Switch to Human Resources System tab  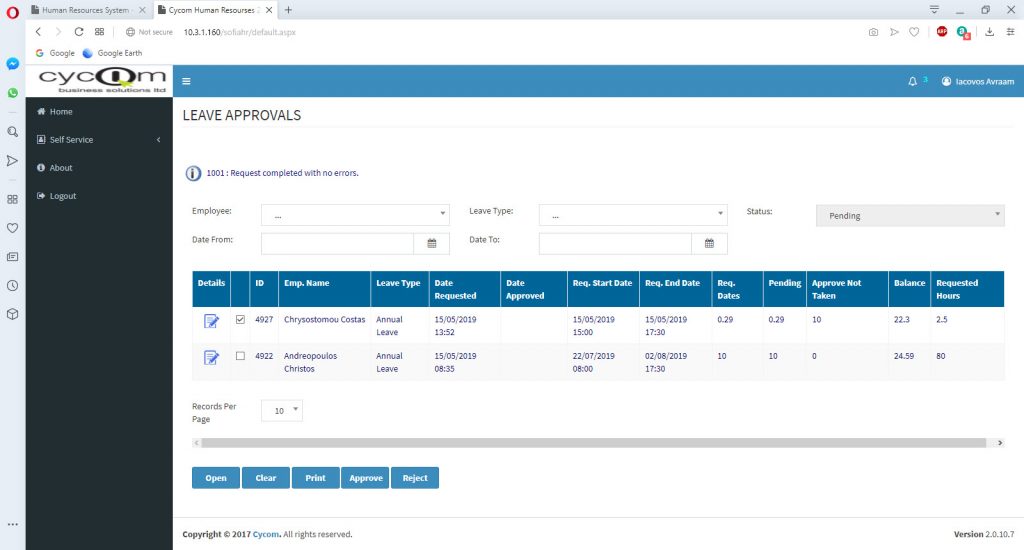[x=88, y=10]
